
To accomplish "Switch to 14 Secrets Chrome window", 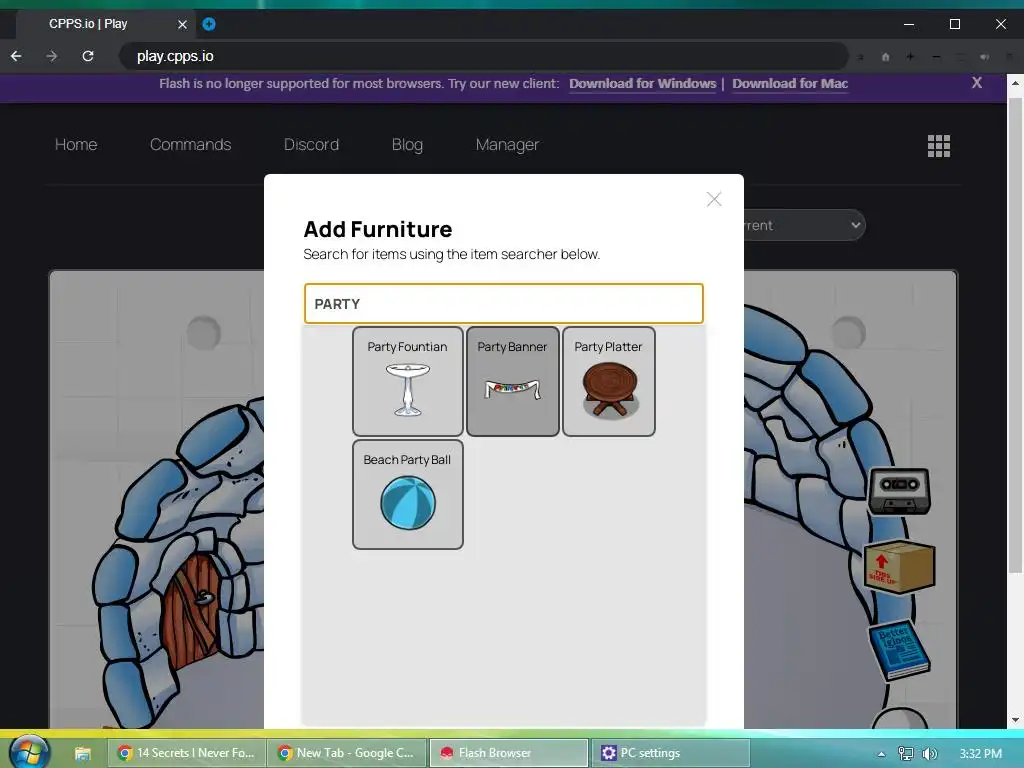I will coord(186,753).
